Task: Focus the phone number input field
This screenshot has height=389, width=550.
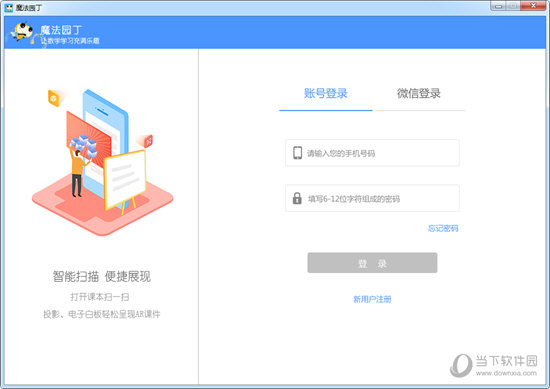Action: [372, 153]
